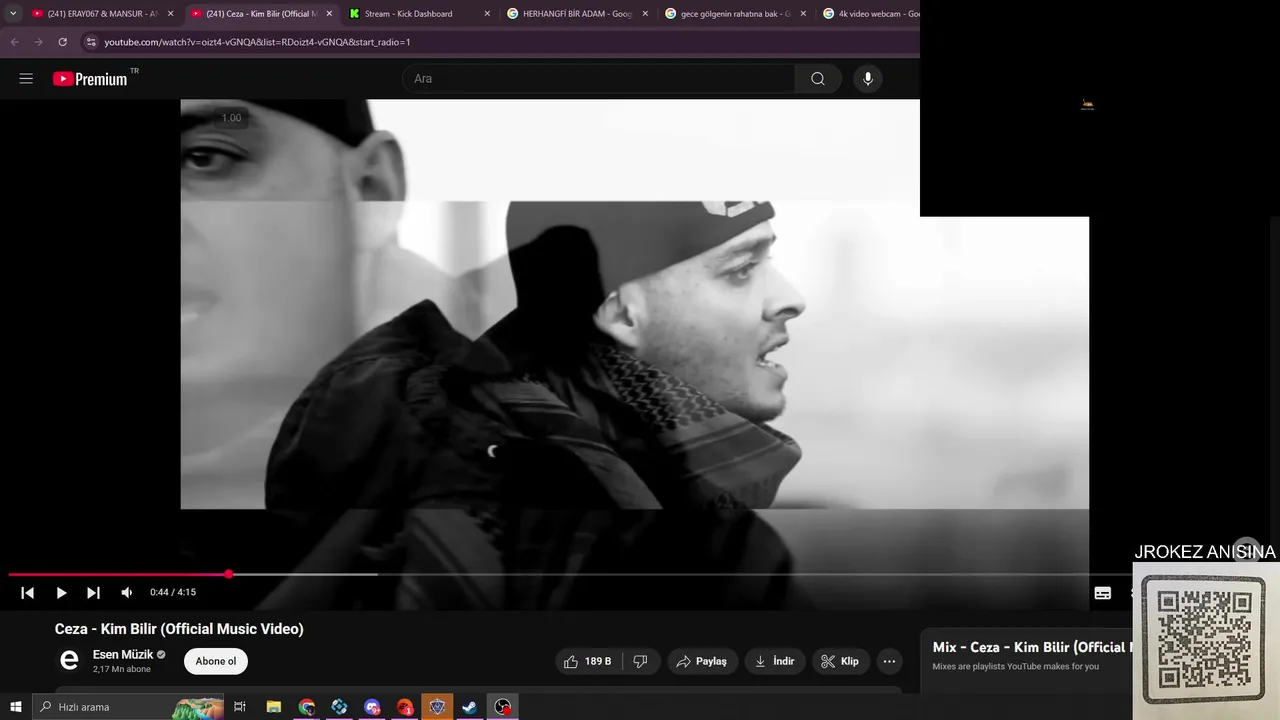Viewport: 1280px width, 720px height.
Task: Download the video with İndir
Action: click(774, 661)
